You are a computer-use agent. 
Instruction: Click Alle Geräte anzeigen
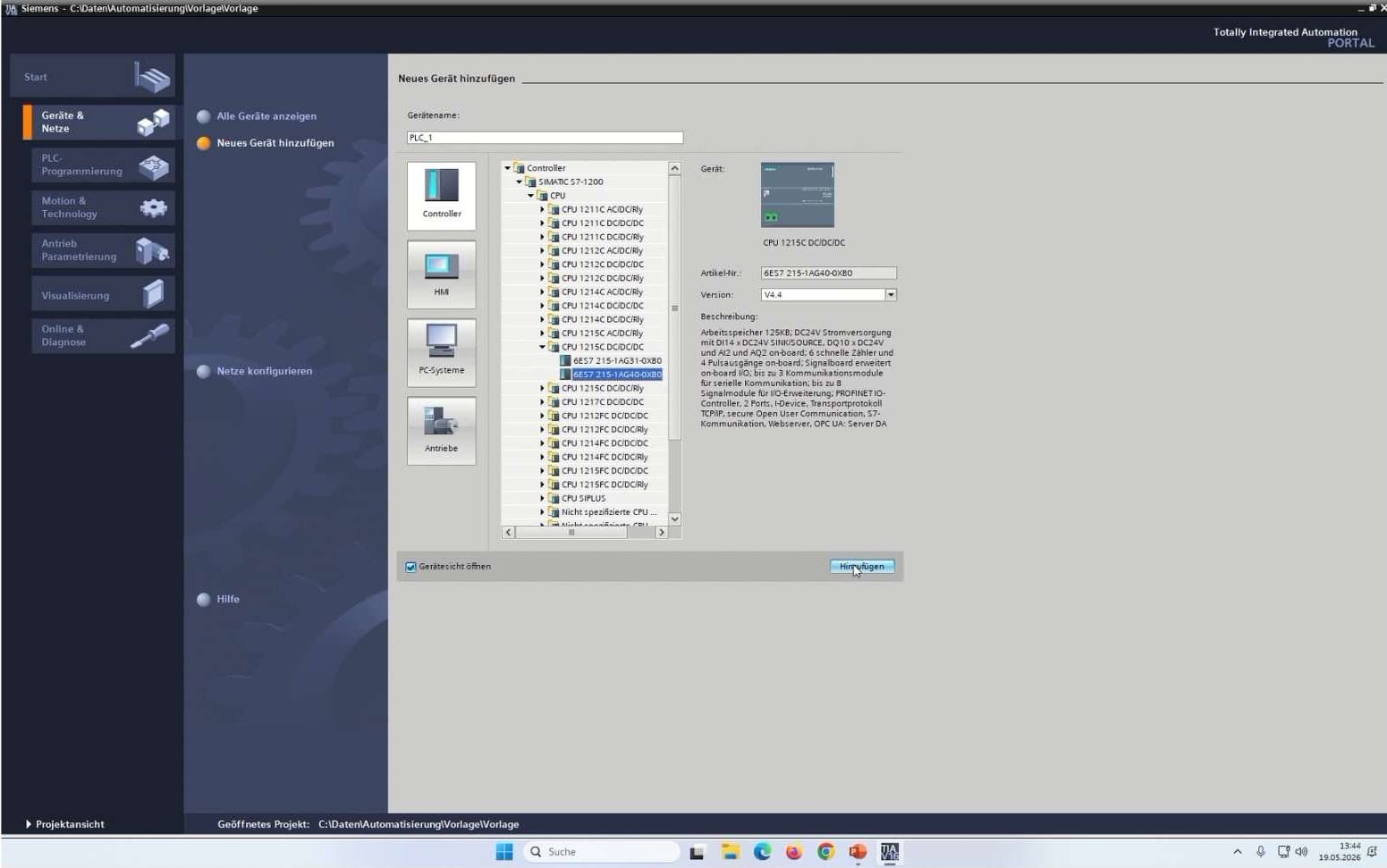click(266, 116)
